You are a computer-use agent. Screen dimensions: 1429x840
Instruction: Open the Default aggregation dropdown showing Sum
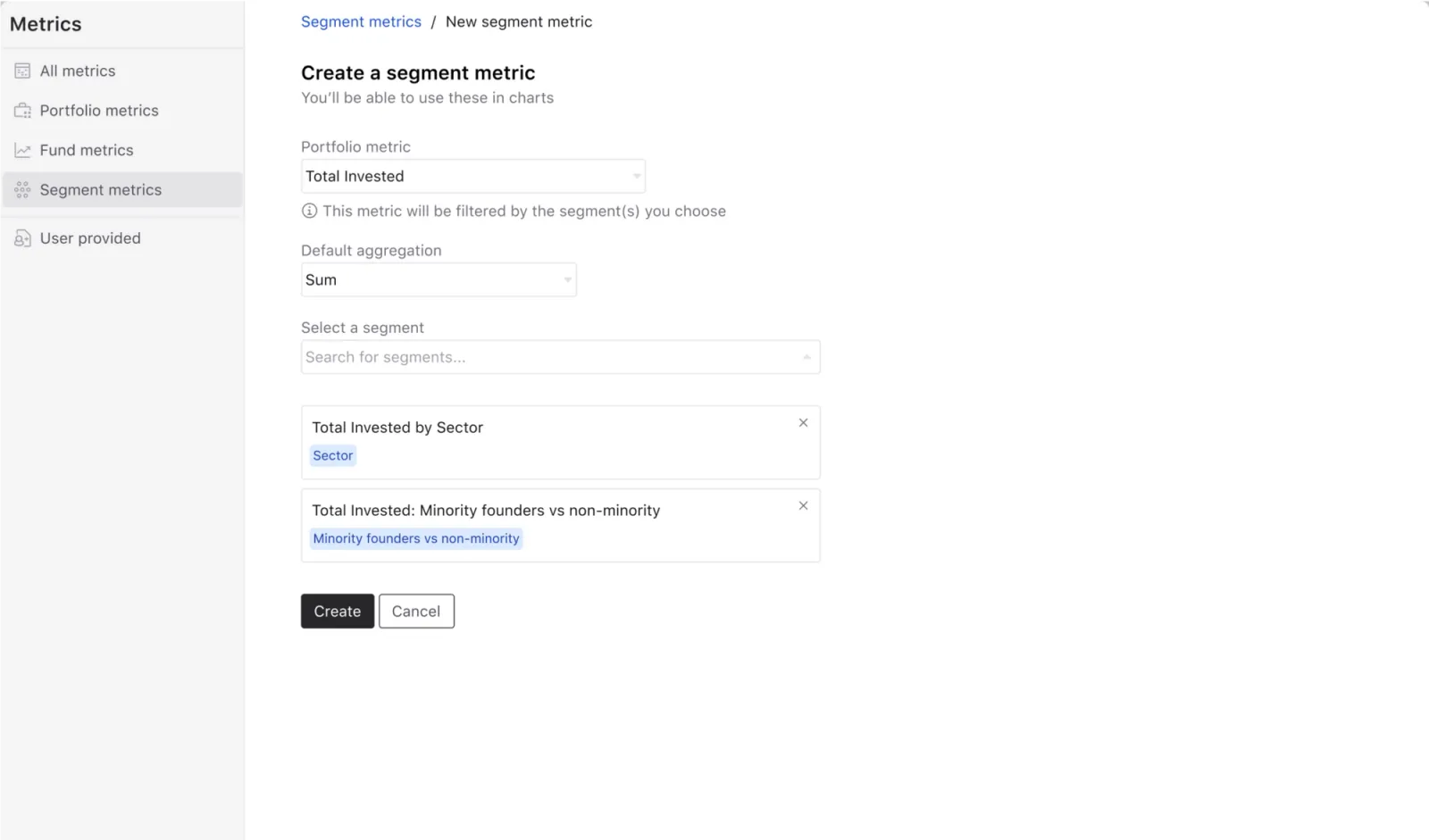tap(438, 279)
